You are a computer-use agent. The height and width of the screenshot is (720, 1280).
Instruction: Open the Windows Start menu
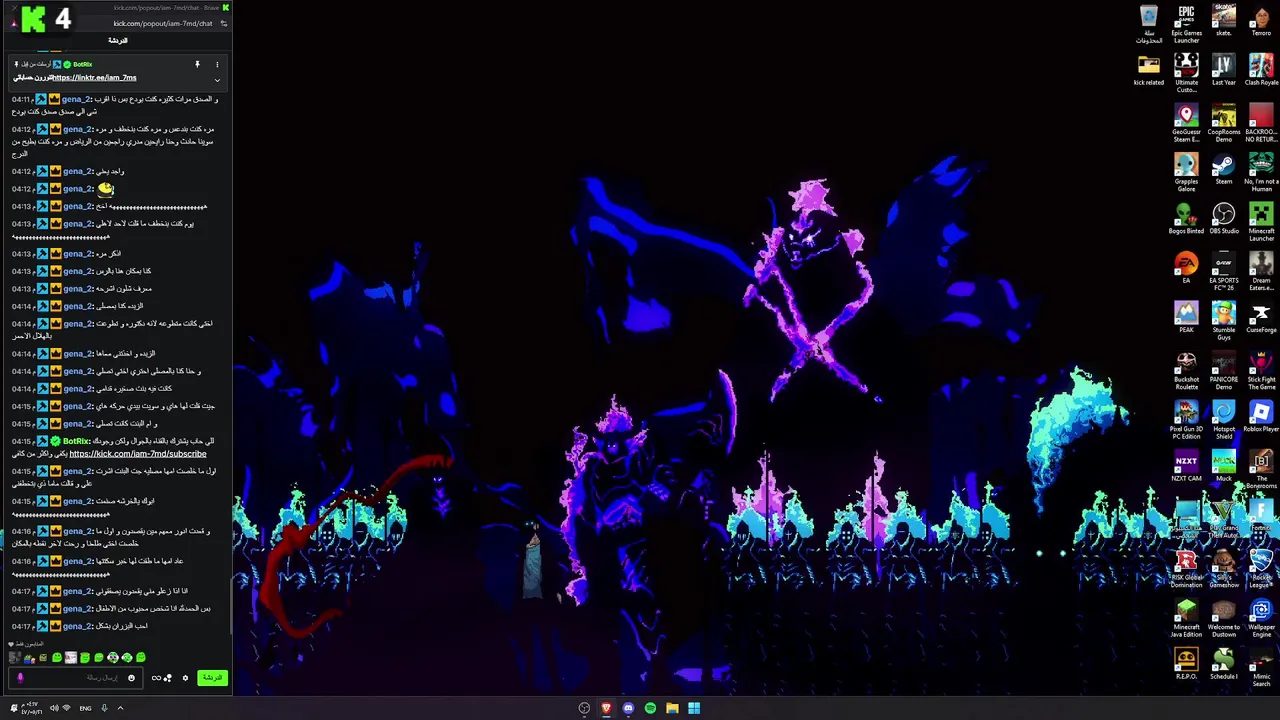[x=694, y=708]
